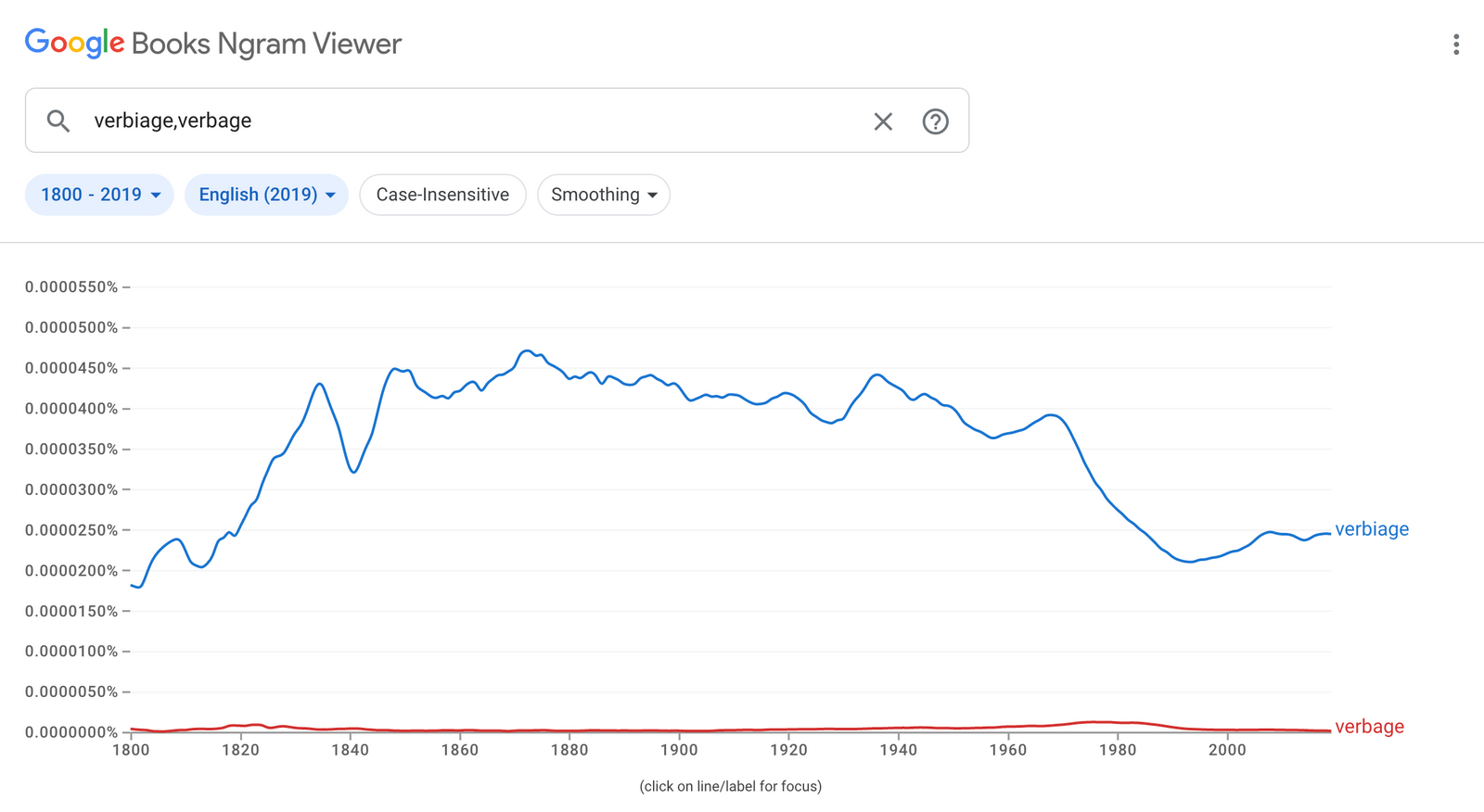Click the chevron beside Smoothing

(x=653, y=196)
